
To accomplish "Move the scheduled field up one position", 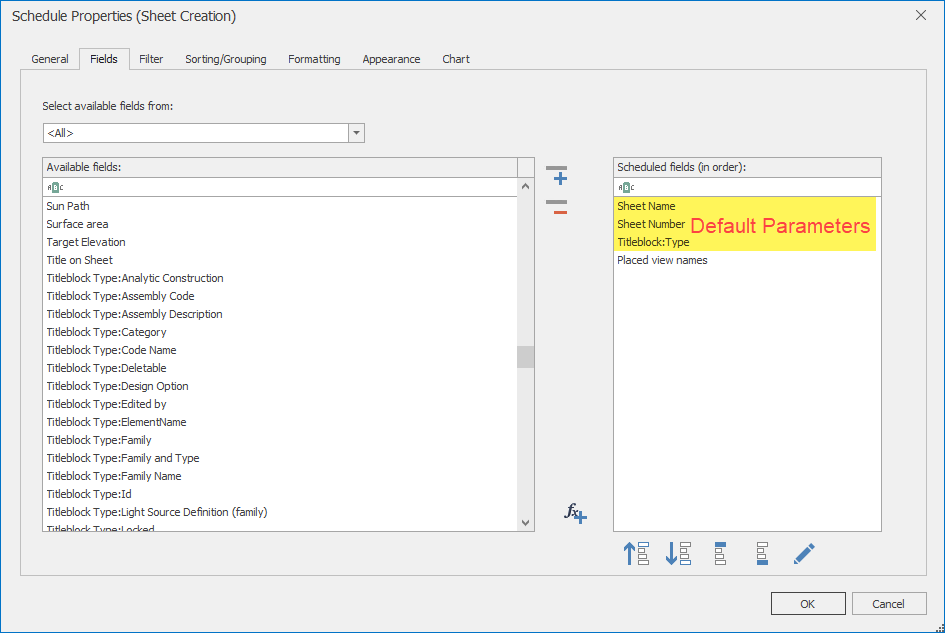I will [x=636, y=553].
